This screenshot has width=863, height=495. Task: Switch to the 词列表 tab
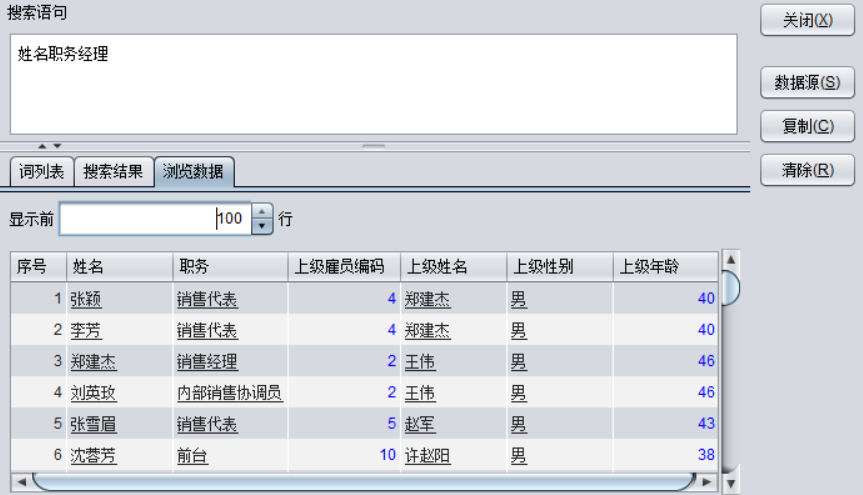pos(42,171)
